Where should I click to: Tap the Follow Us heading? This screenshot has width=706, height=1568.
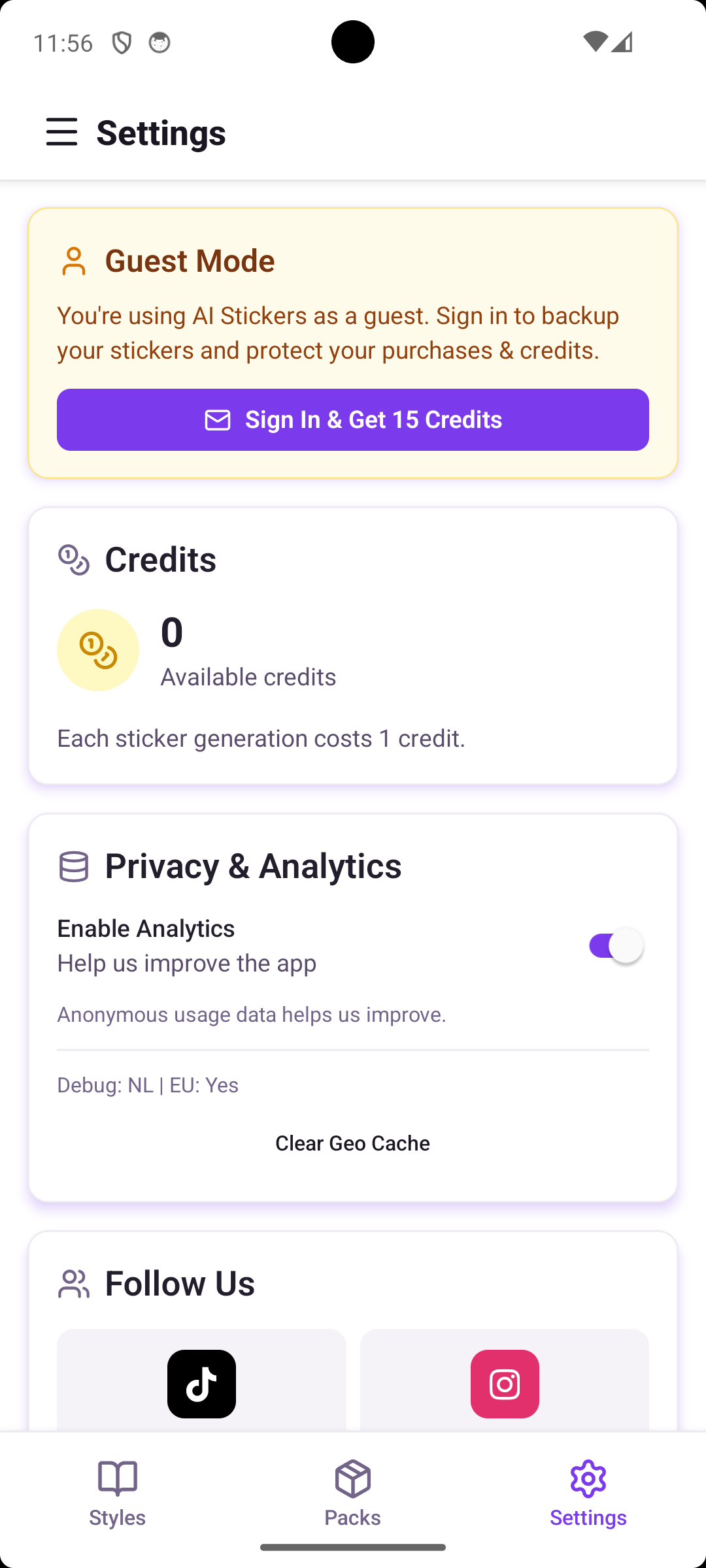180,1283
